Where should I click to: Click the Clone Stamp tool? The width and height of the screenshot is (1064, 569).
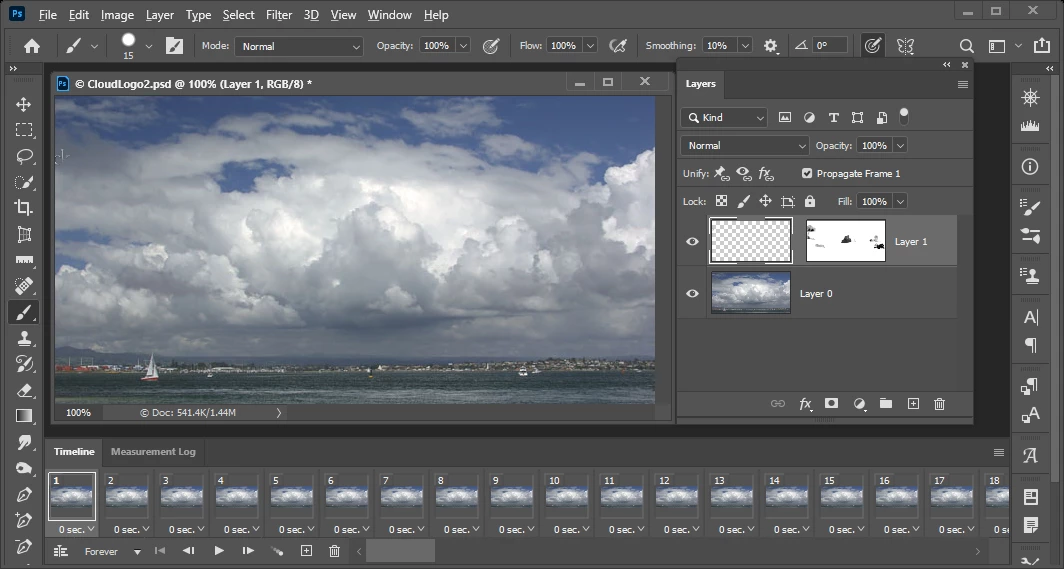click(24, 338)
